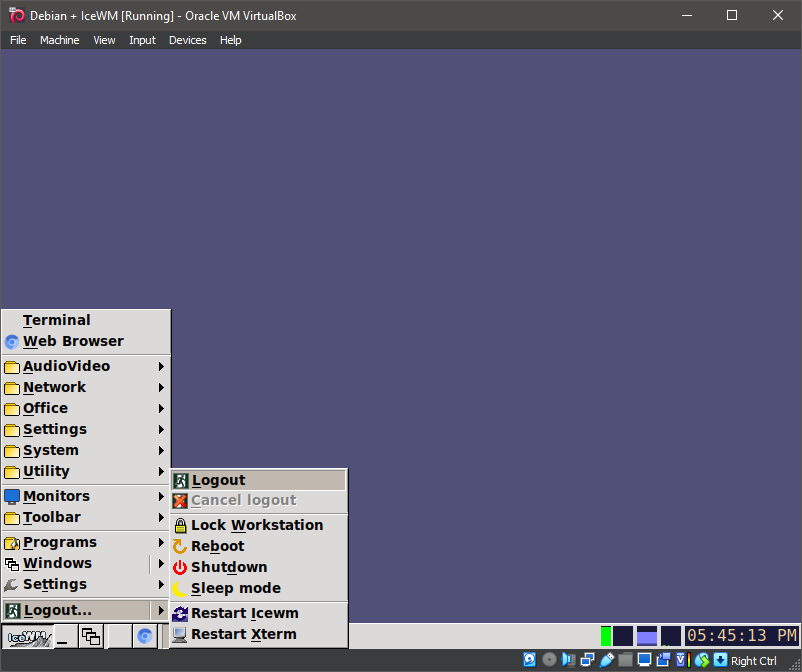Click the Lock Workstation padlock icon
The image size is (802, 672).
[x=180, y=525]
